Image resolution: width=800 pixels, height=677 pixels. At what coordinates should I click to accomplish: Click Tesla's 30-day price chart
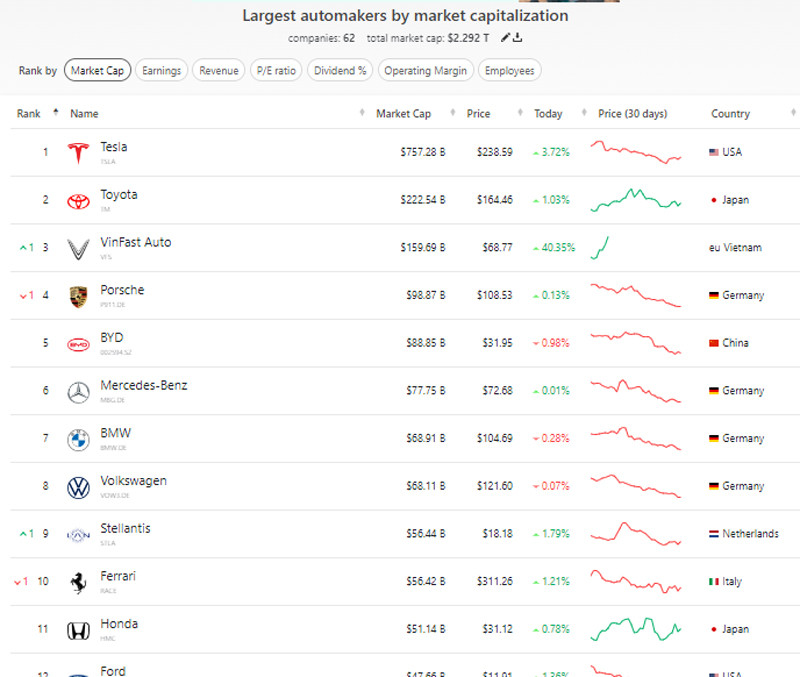coord(636,152)
